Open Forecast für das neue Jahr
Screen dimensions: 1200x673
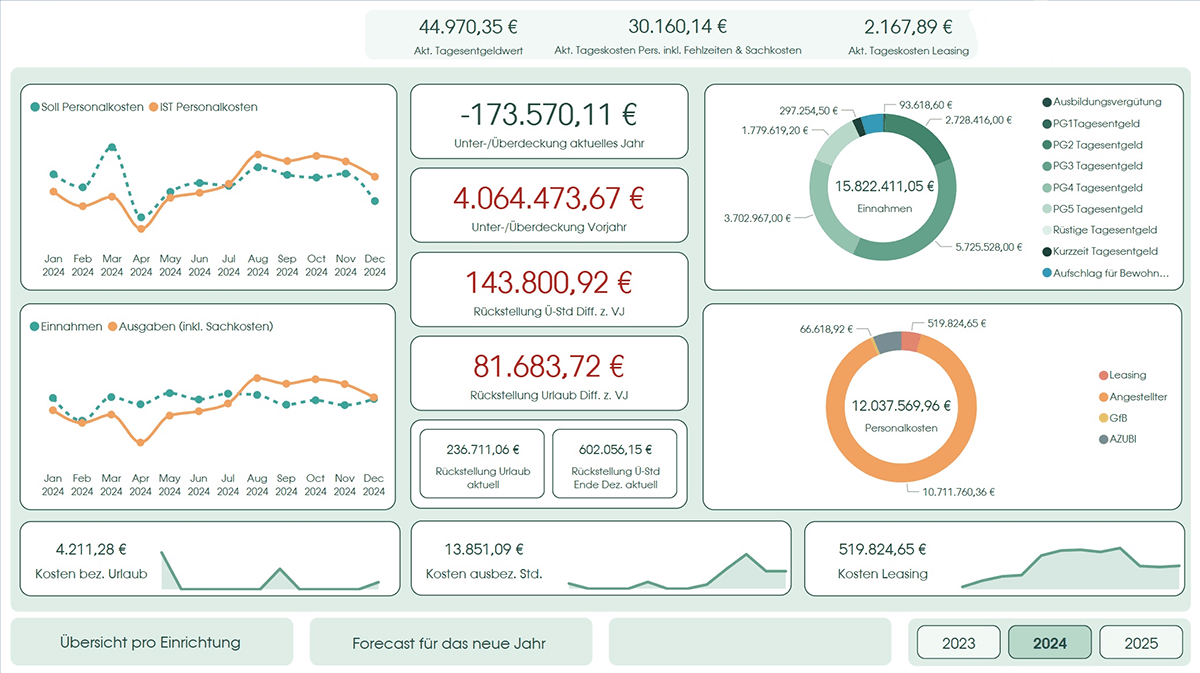click(x=449, y=642)
